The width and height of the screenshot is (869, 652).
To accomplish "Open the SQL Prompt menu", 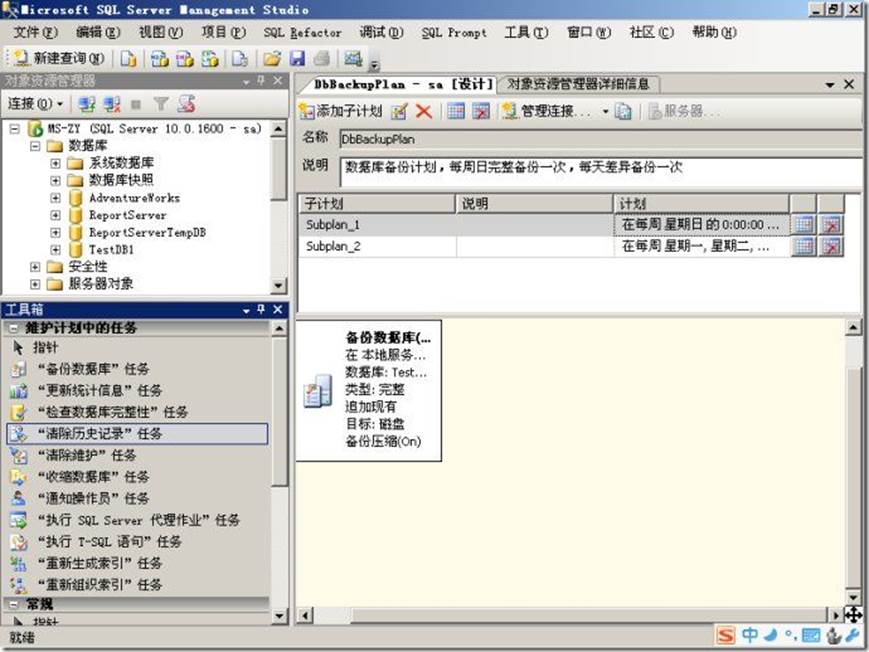I will tap(452, 32).
